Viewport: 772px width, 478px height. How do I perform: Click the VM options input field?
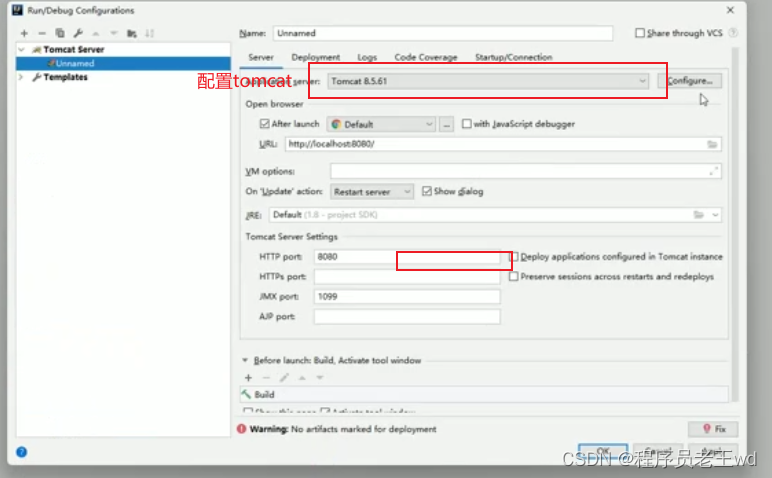tap(526, 171)
